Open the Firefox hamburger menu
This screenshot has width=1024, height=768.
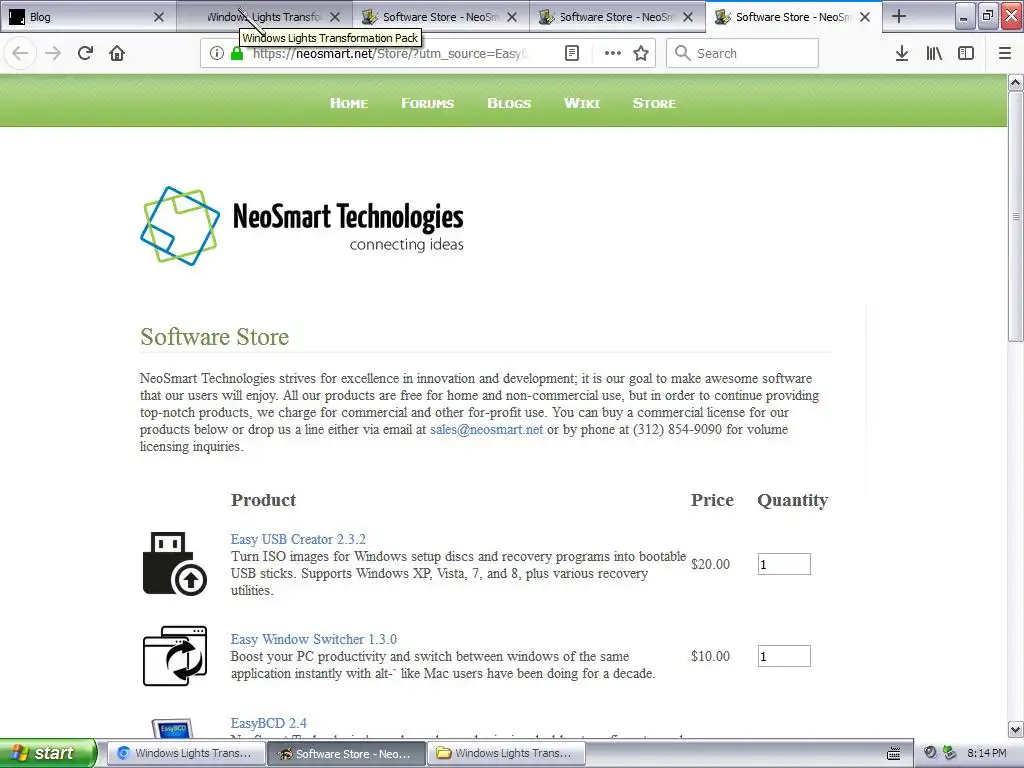point(1005,53)
